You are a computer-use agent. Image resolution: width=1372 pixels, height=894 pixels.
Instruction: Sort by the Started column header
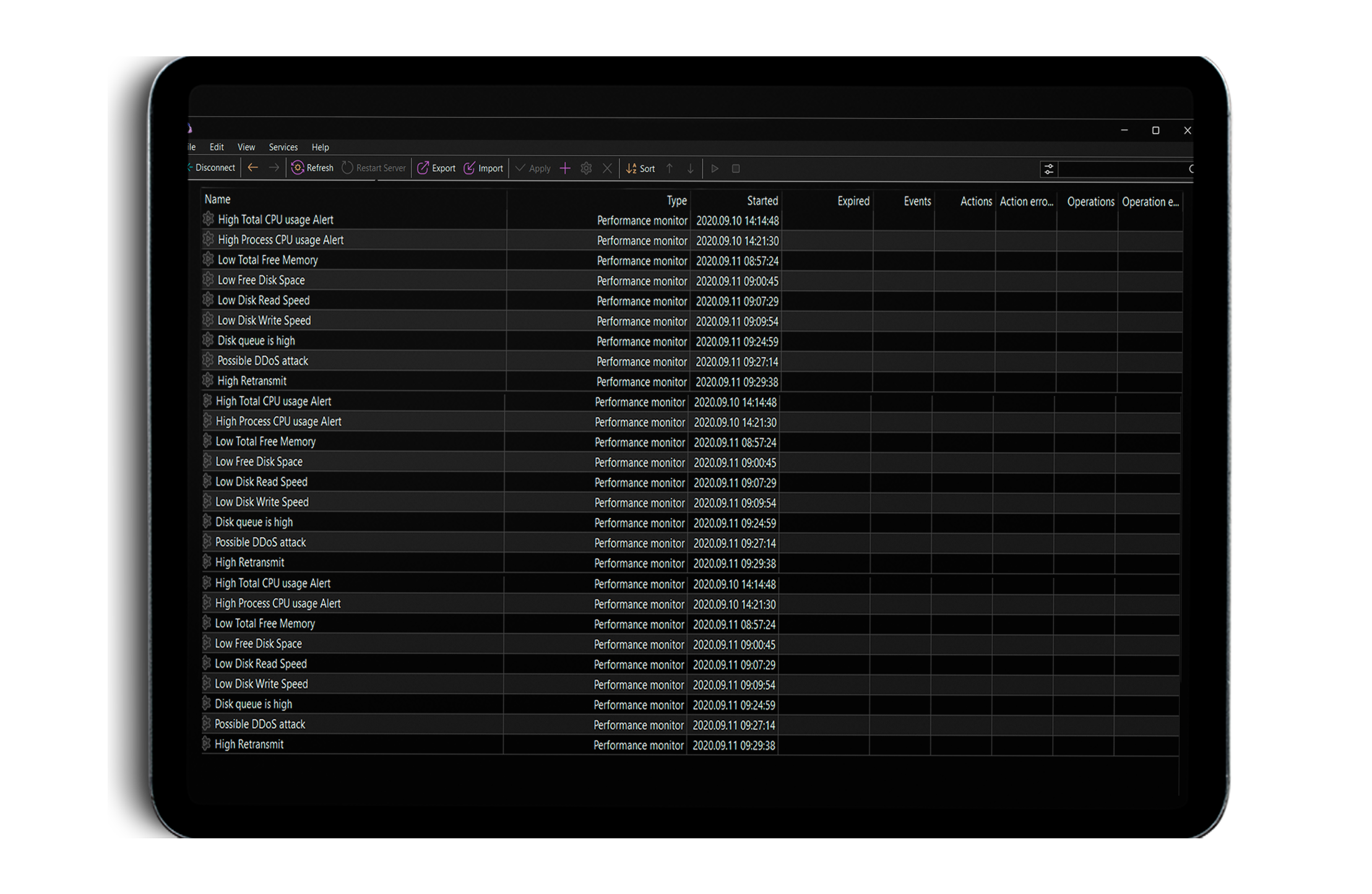762,200
